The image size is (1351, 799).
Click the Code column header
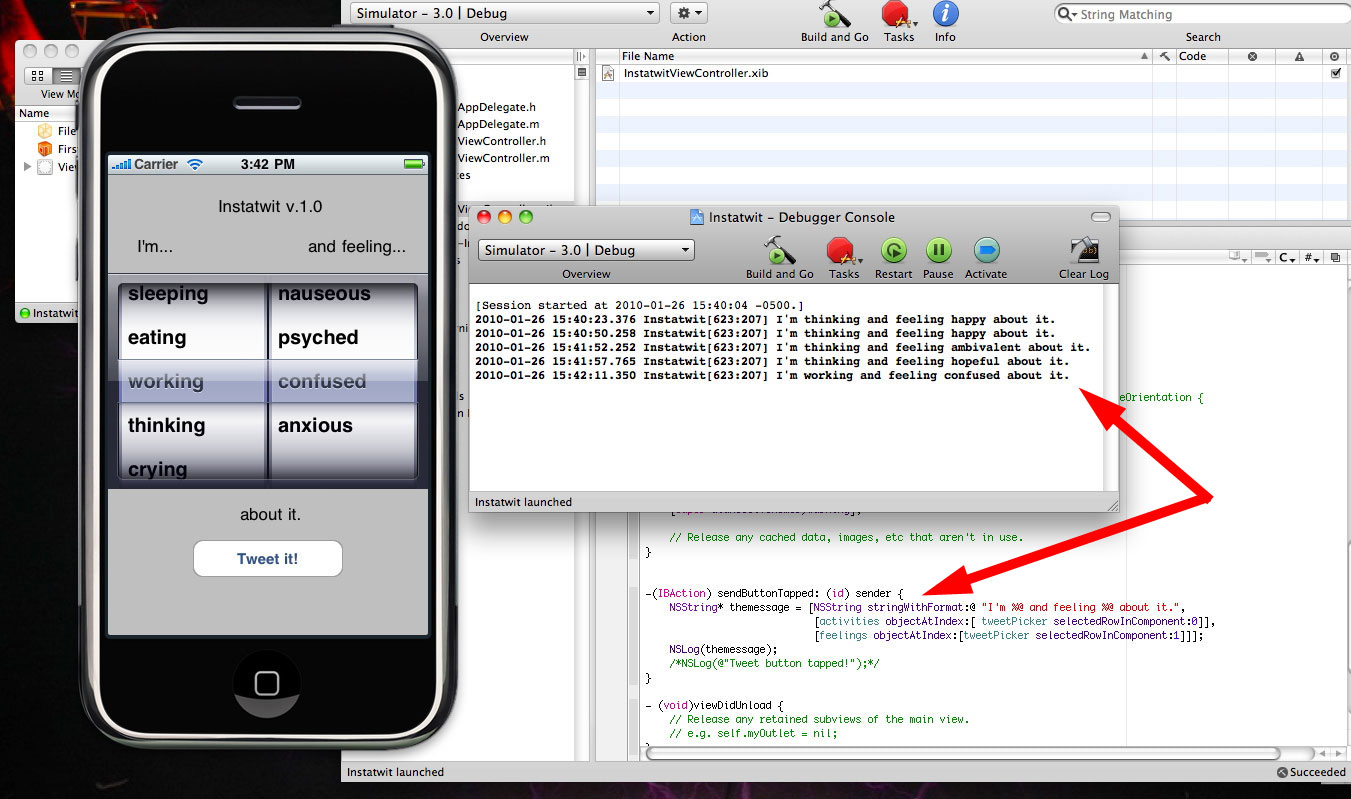coord(1201,56)
